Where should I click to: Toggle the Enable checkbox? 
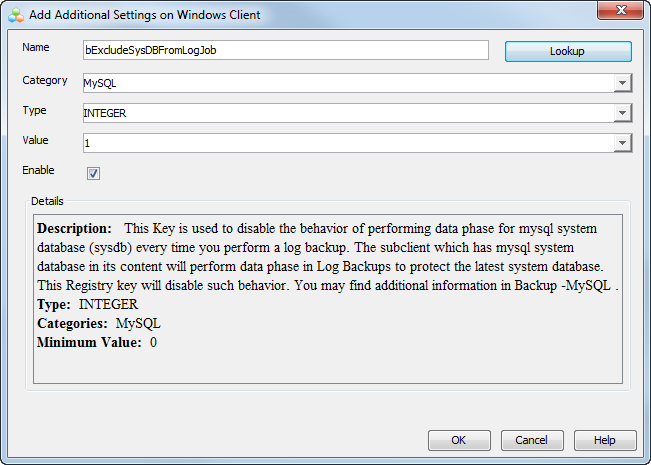tap(93, 173)
